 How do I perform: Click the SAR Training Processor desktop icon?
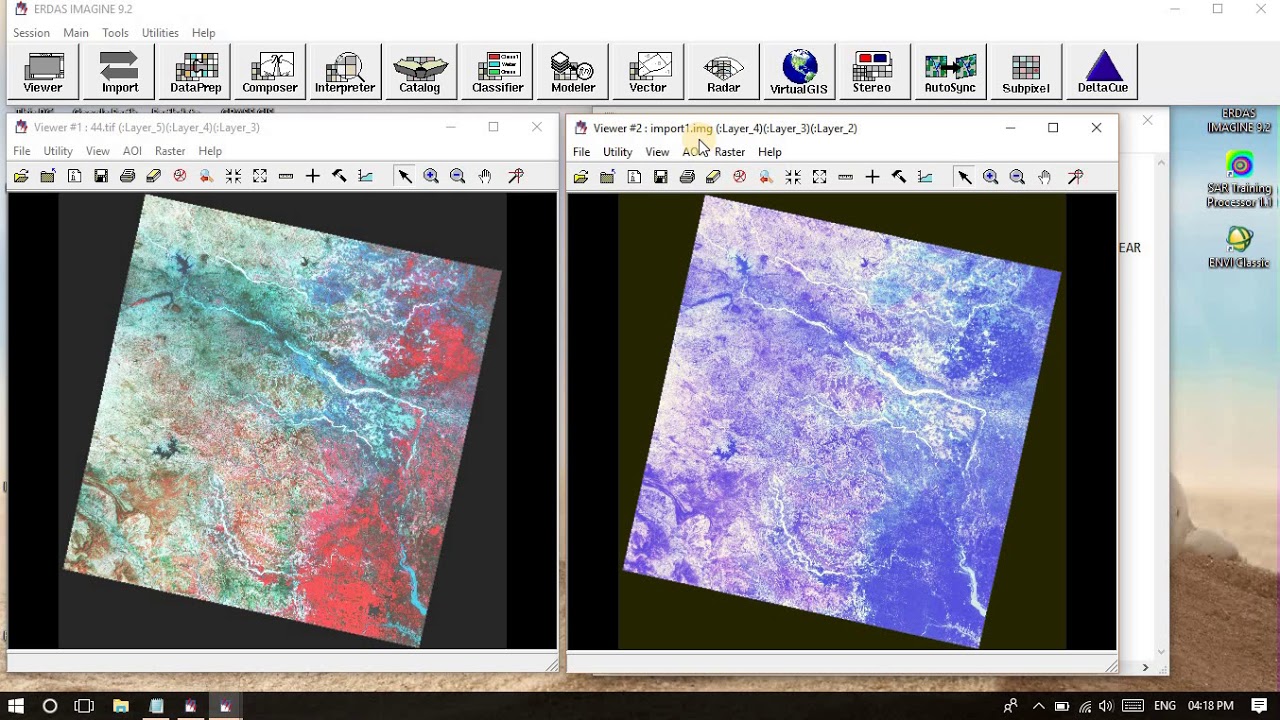click(1239, 181)
